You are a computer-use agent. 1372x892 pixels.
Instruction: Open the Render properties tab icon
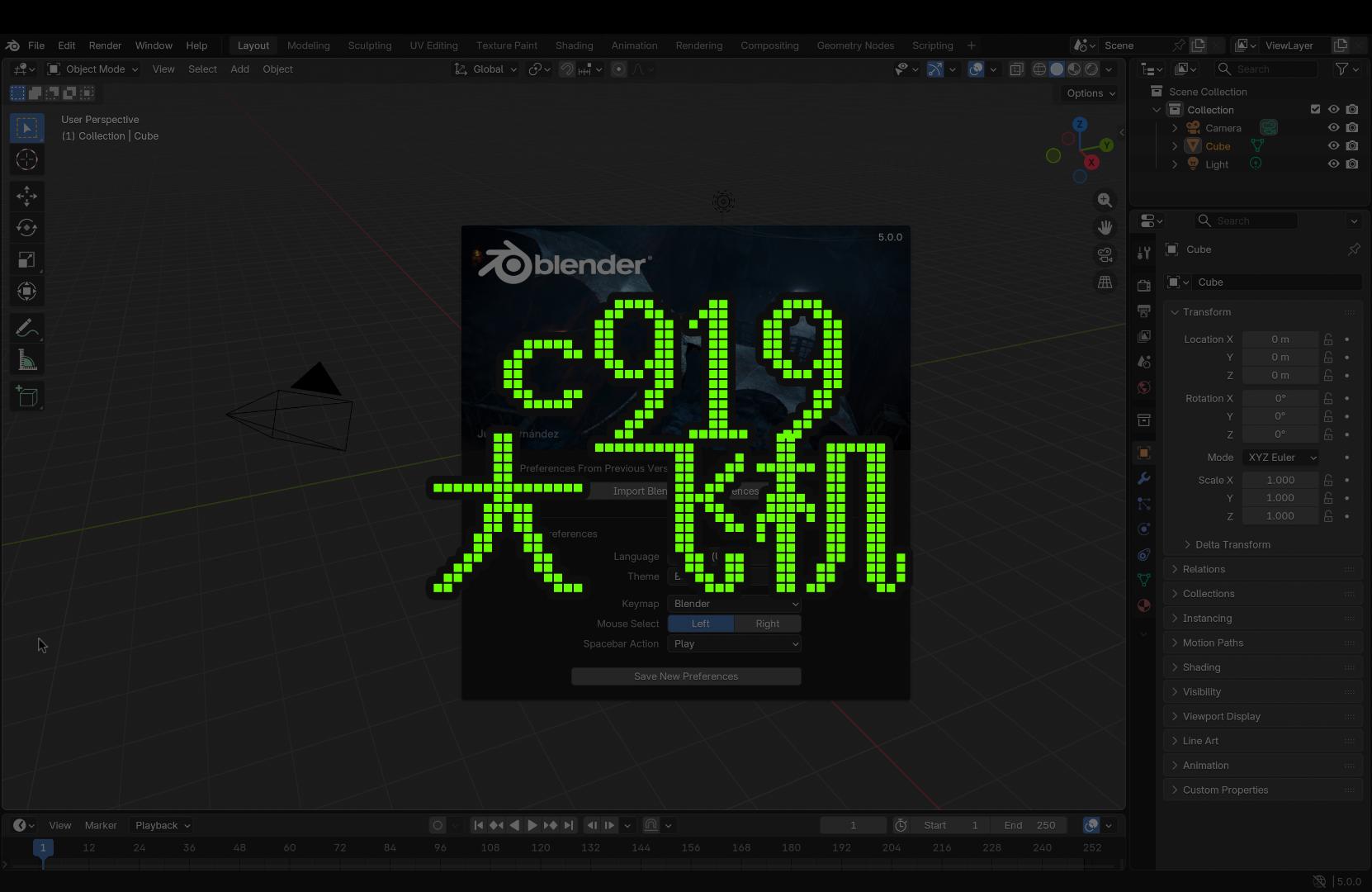[x=1143, y=285]
